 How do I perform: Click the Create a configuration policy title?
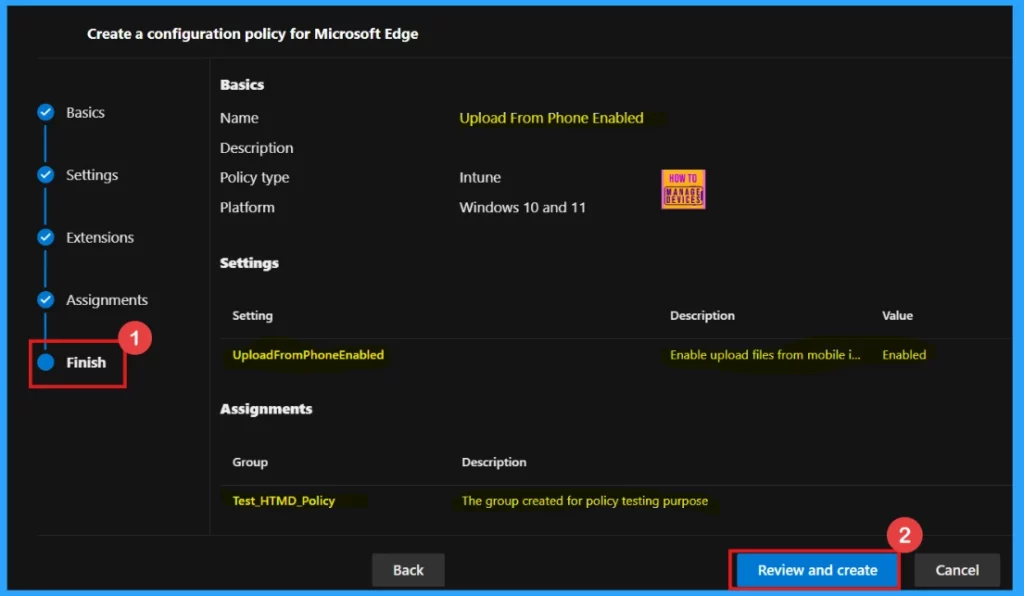pos(253,34)
